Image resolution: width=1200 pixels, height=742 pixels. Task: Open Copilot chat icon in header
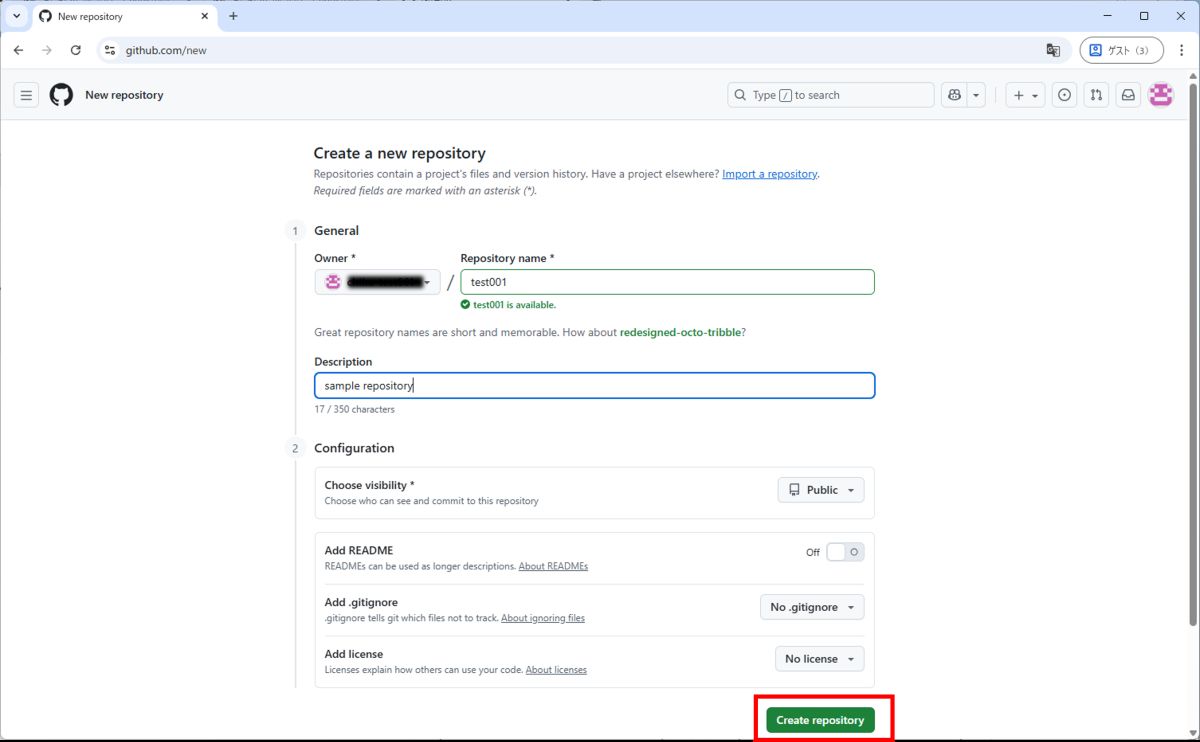point(954,95)
